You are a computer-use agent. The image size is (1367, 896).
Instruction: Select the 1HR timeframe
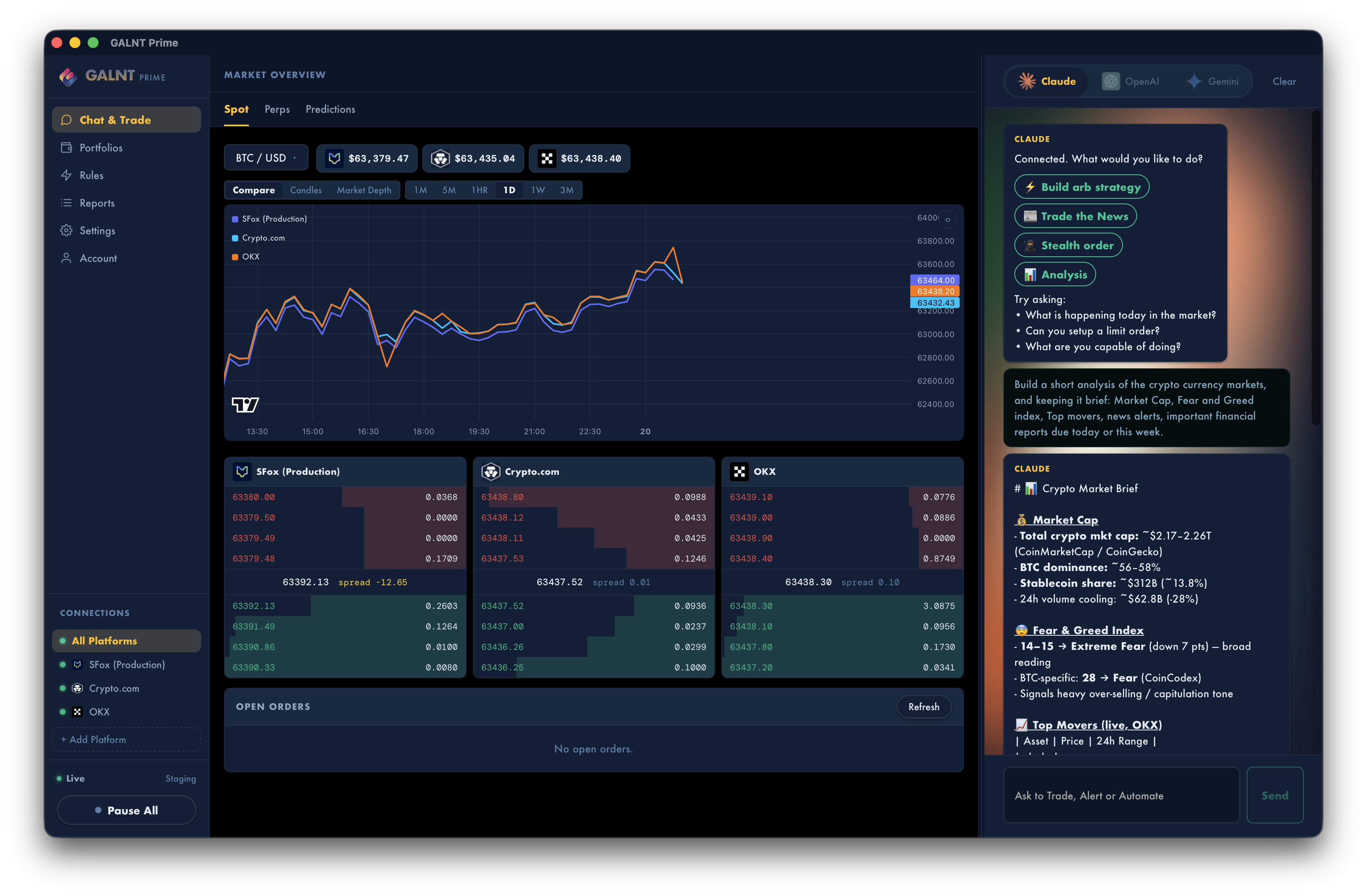[480, 190]
